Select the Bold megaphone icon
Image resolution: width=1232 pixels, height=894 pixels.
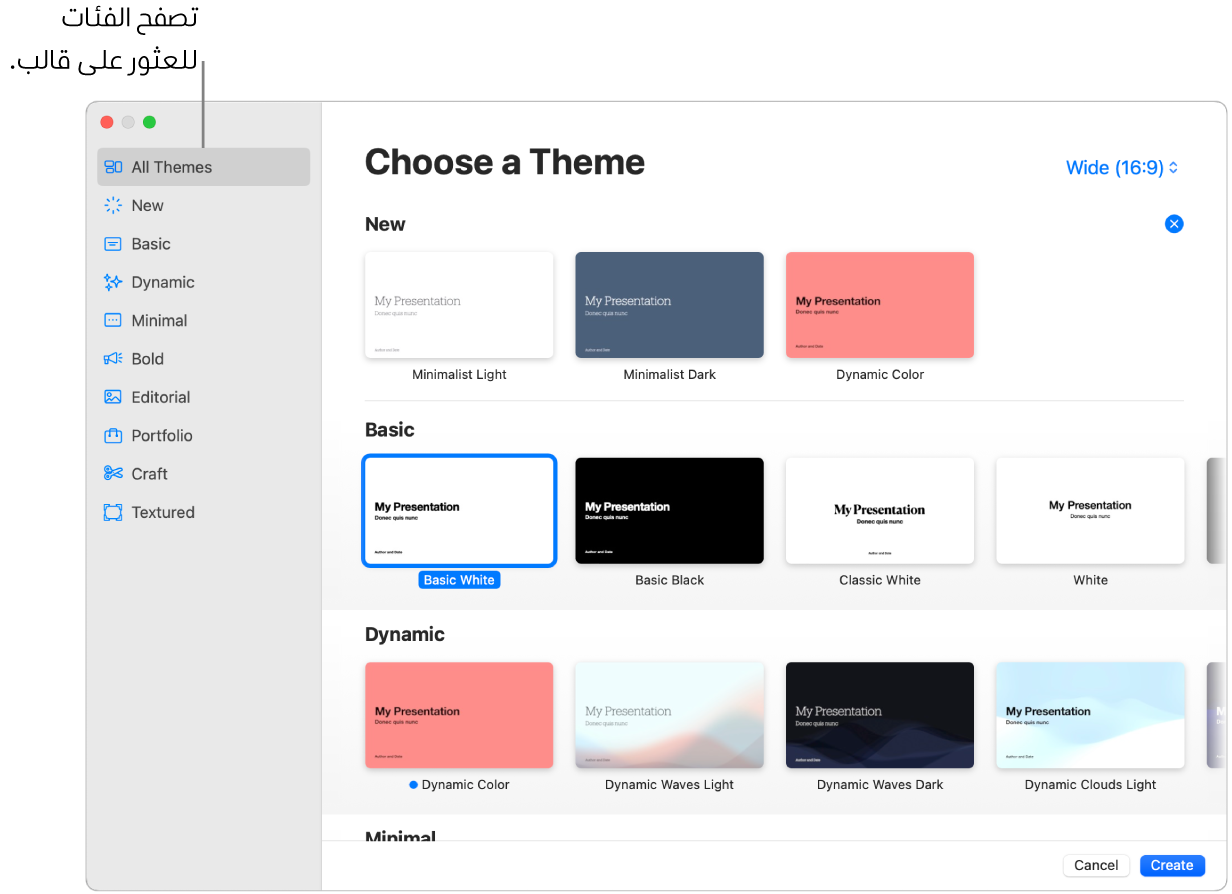(x=113, y=359)
